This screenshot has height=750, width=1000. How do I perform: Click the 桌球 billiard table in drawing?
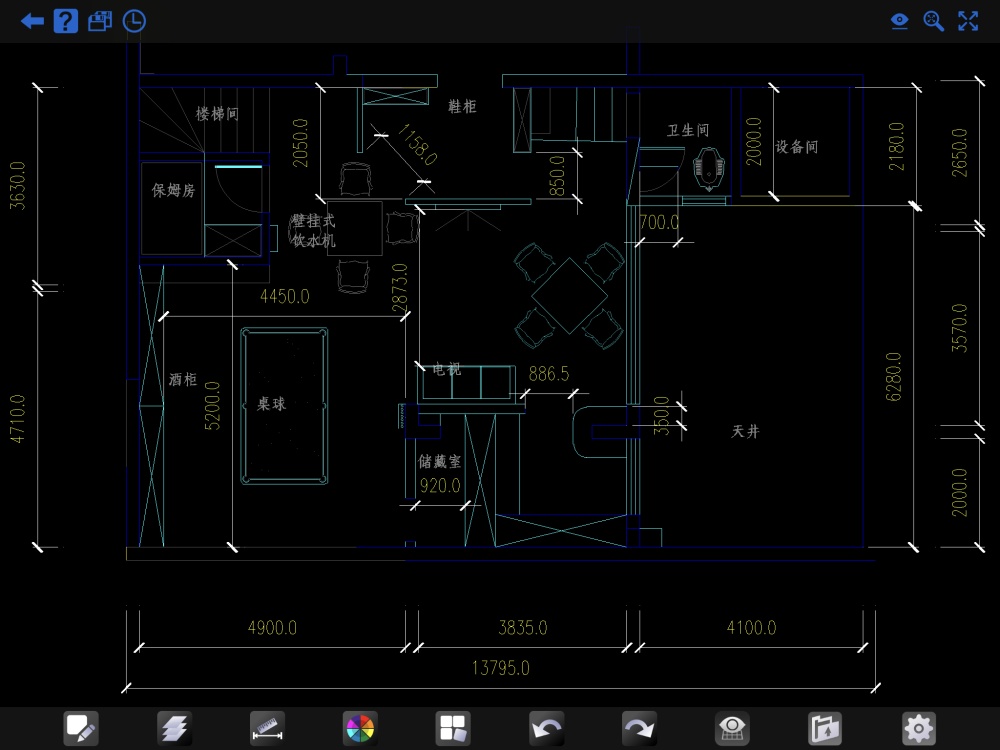click(x=284, y=405)
